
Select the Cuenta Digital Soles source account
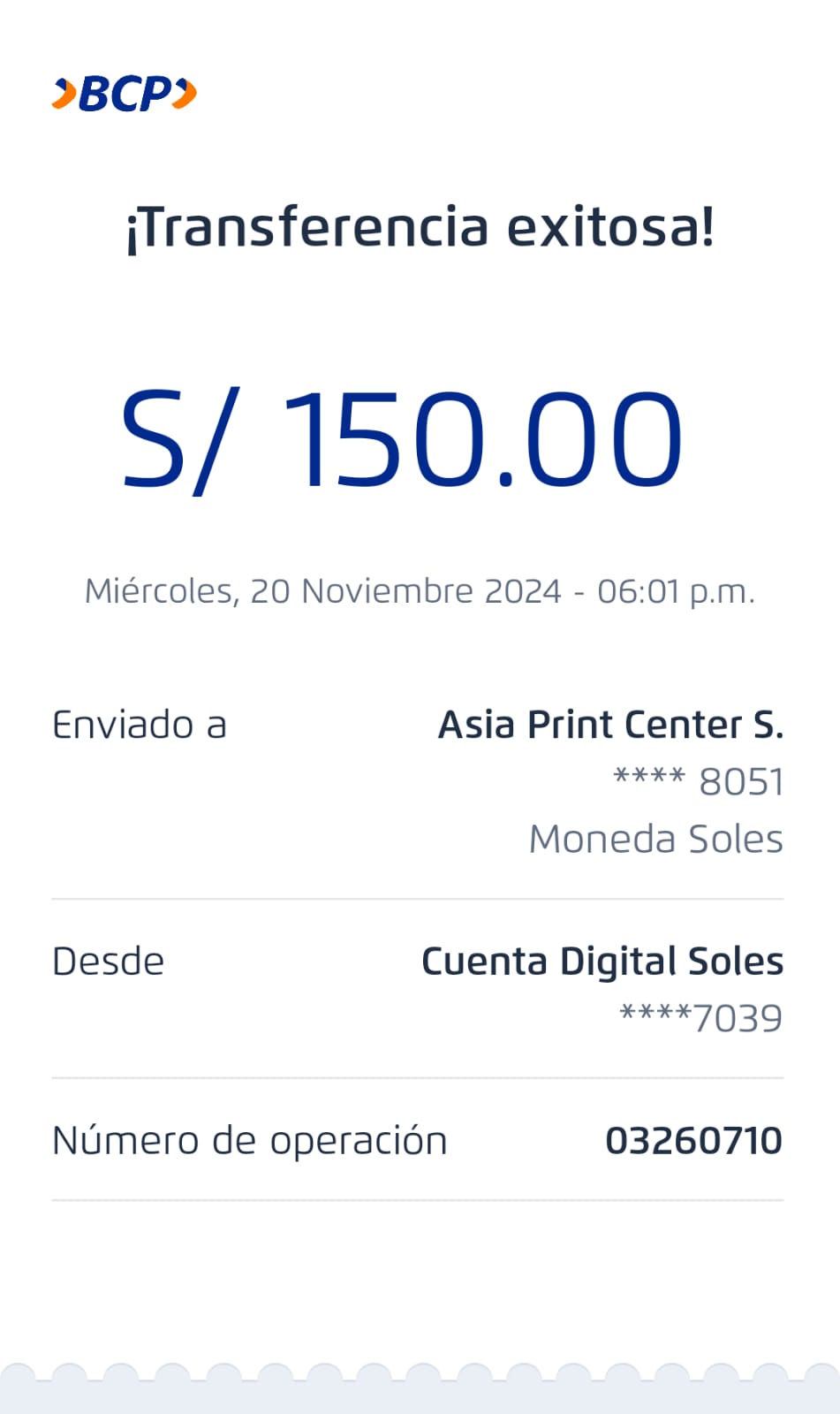[602, 962]
